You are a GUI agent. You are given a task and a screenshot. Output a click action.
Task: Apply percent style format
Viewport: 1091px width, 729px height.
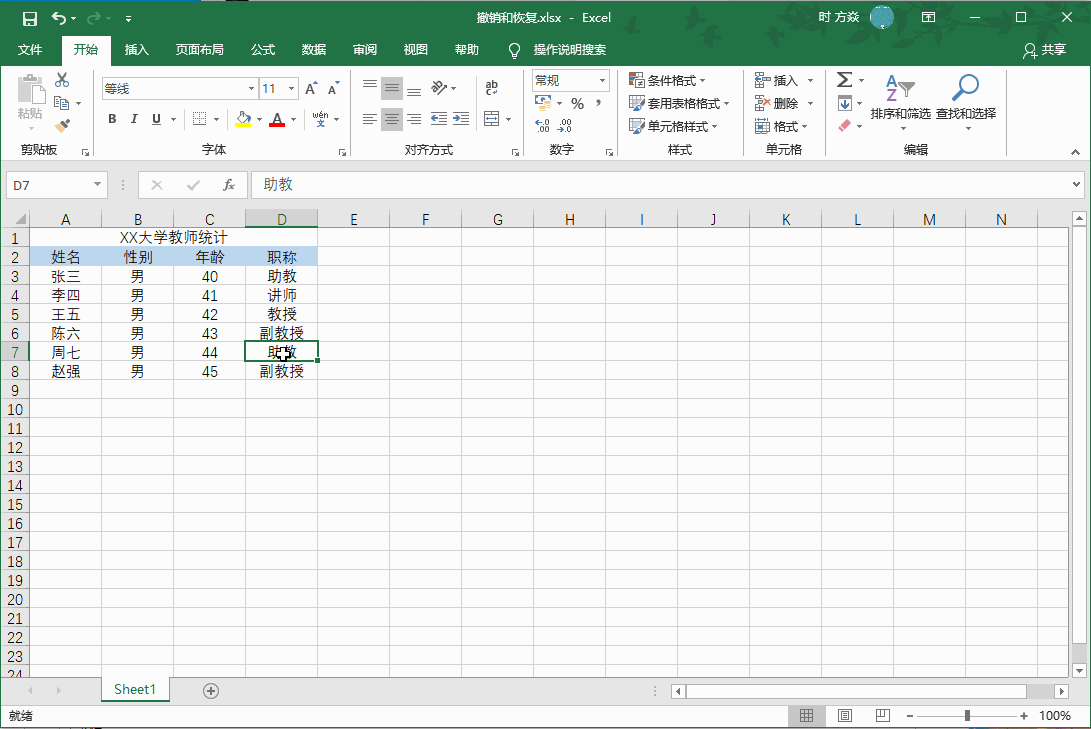pyautogui.click(x=577, y=104)
